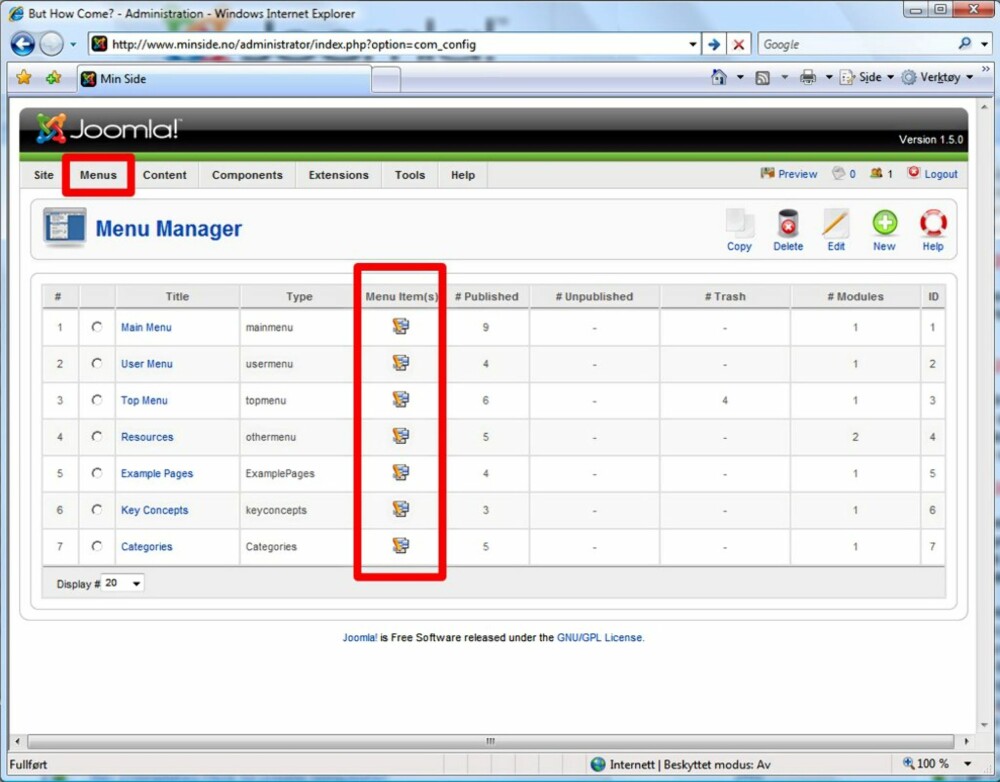
Task: Click the Add to Favorites star-plus icon
Action: pos(54,78)
